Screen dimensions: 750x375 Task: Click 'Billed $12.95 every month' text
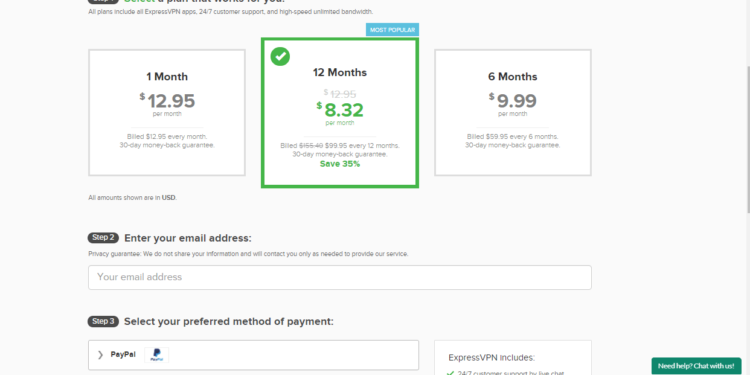[167, 137]
